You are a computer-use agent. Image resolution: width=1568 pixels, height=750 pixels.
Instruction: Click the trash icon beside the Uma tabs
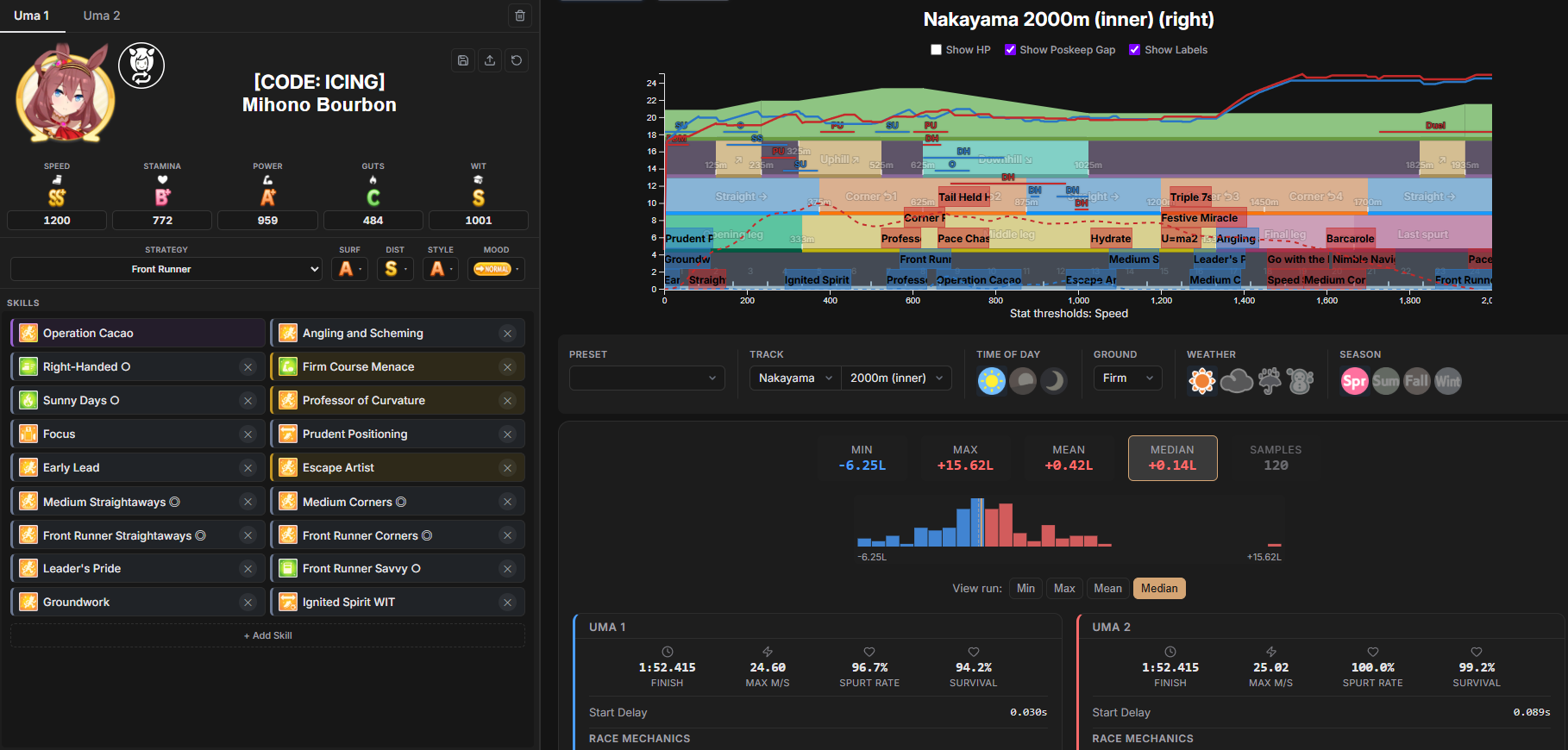coord(520,16)
